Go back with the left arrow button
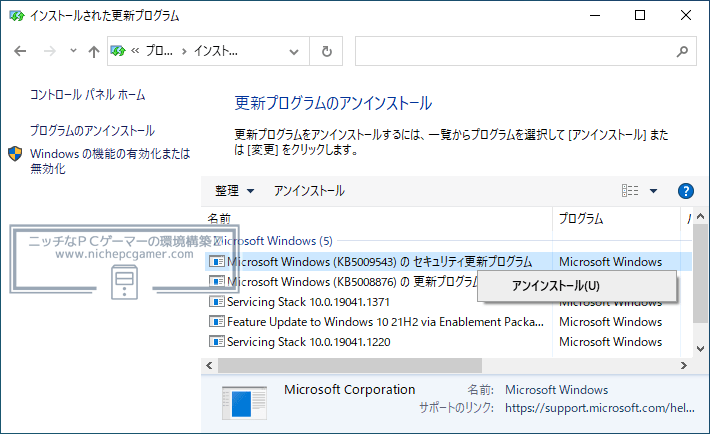 (x=20, y=51)
